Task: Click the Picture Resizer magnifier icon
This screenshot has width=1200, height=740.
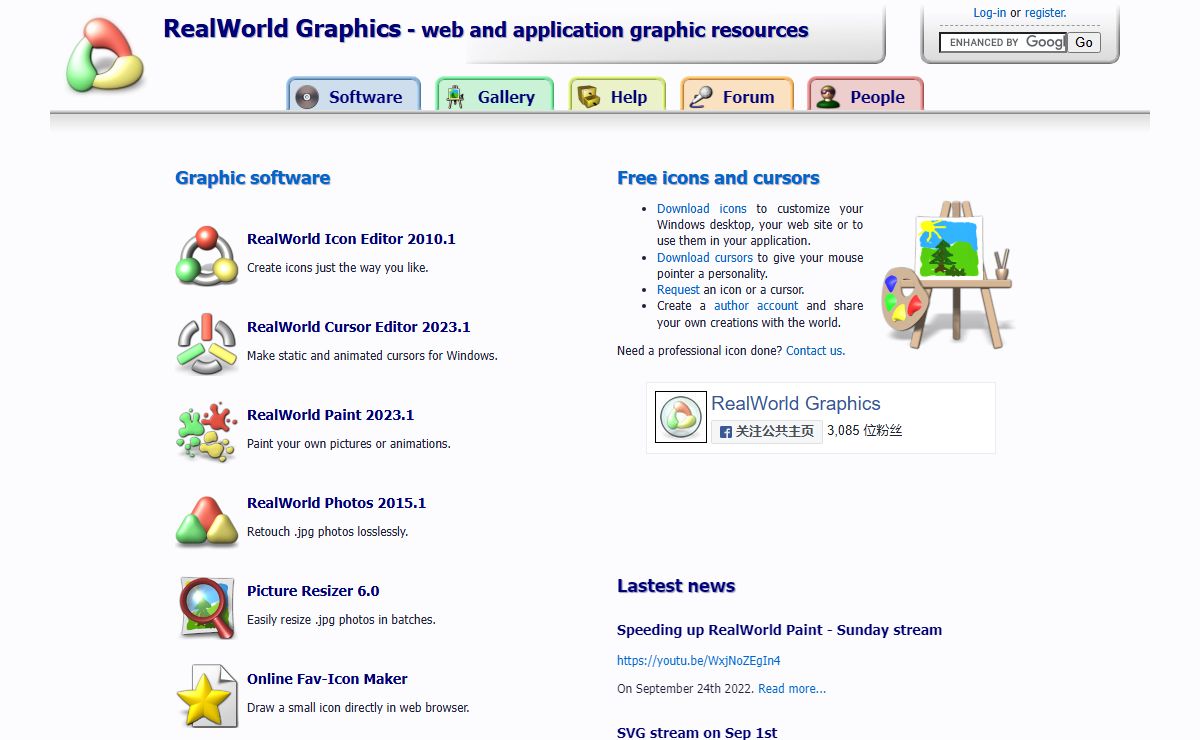Action: pos(206,607)
